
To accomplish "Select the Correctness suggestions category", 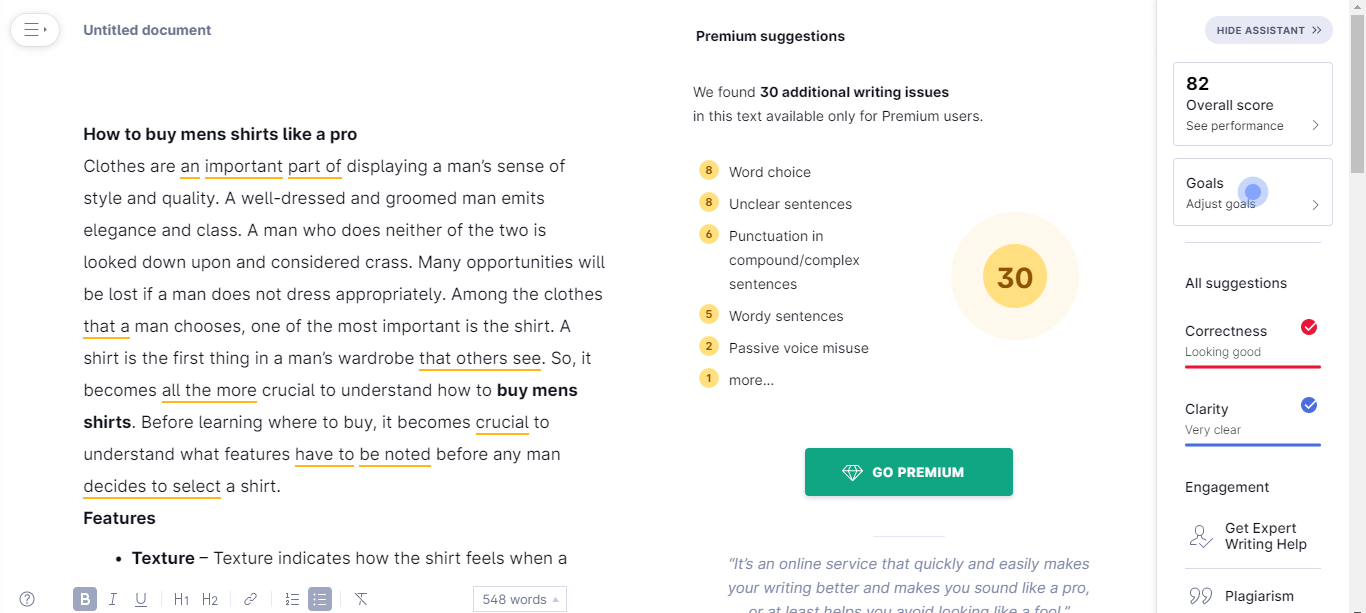I will coord(1253,340).
